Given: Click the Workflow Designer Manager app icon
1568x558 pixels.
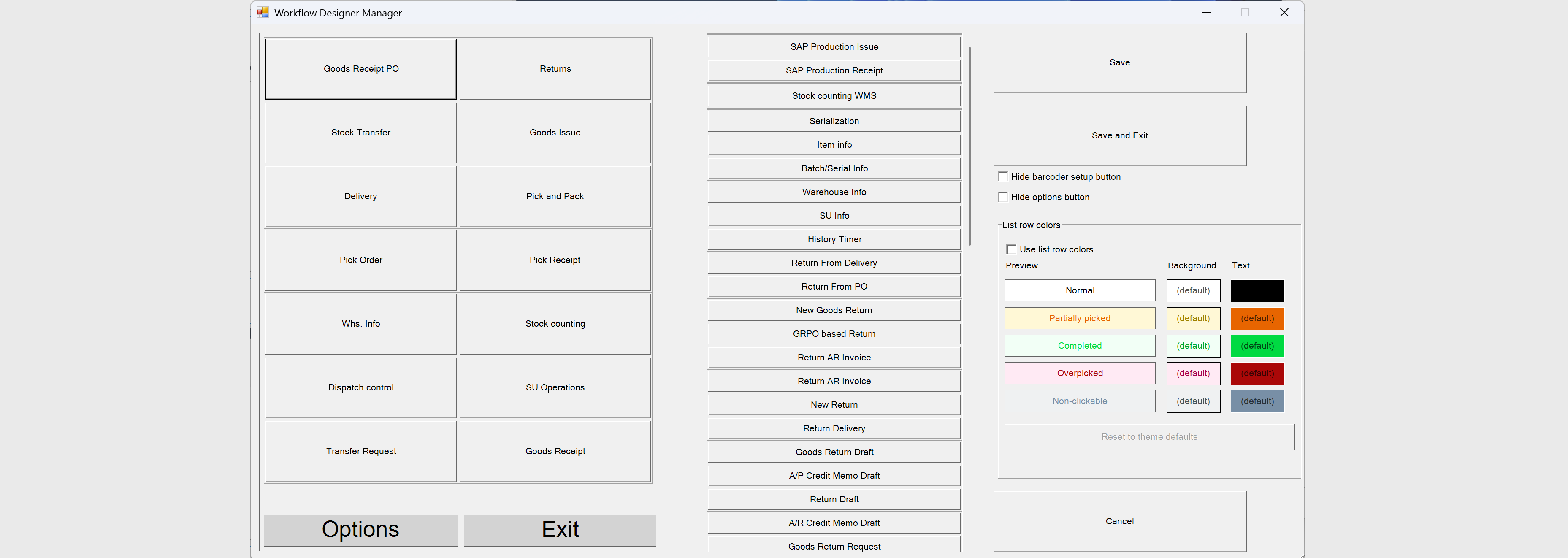Looking at the screenshot, I should tap(263, 12).
